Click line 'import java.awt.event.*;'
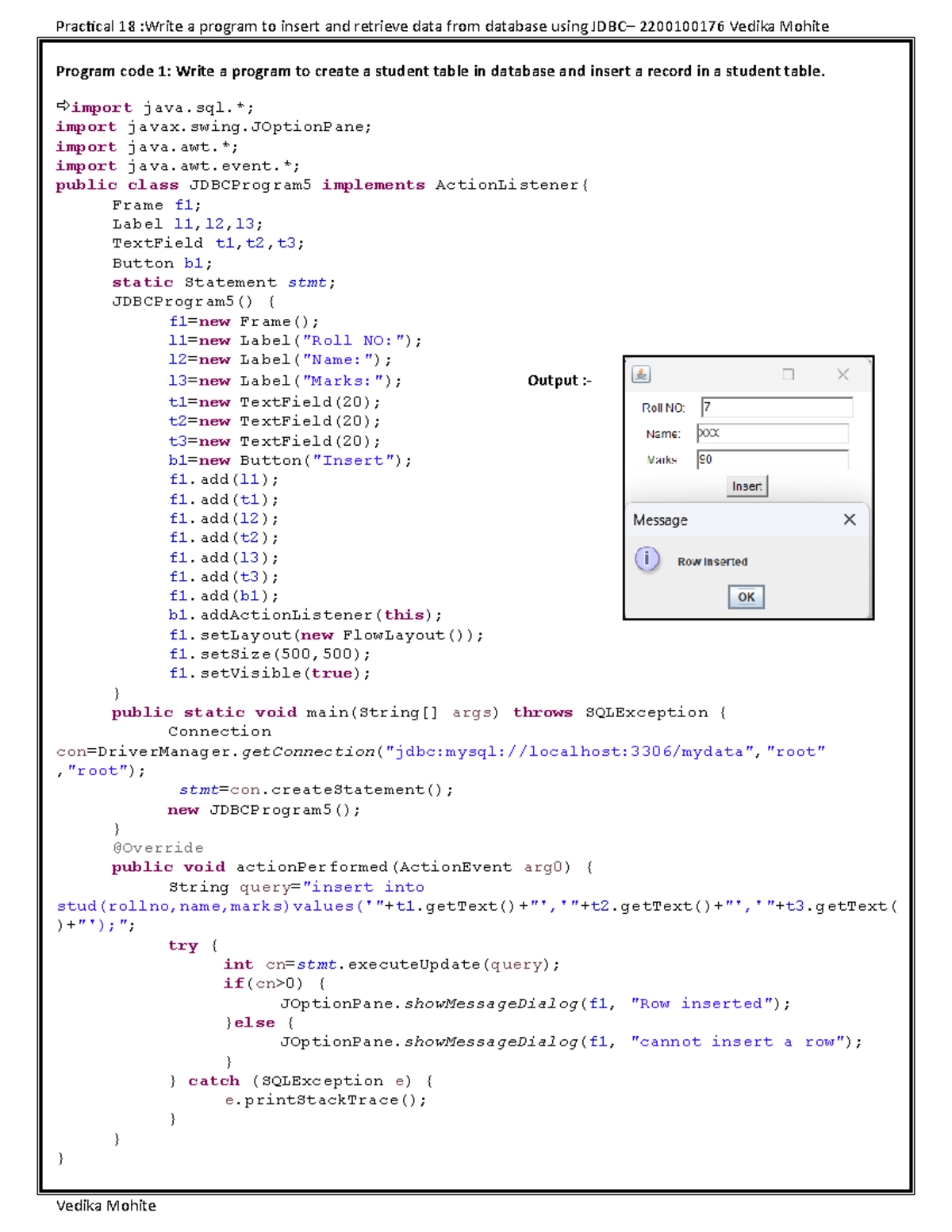This screenshot has width=952, height=1232. 178,166
